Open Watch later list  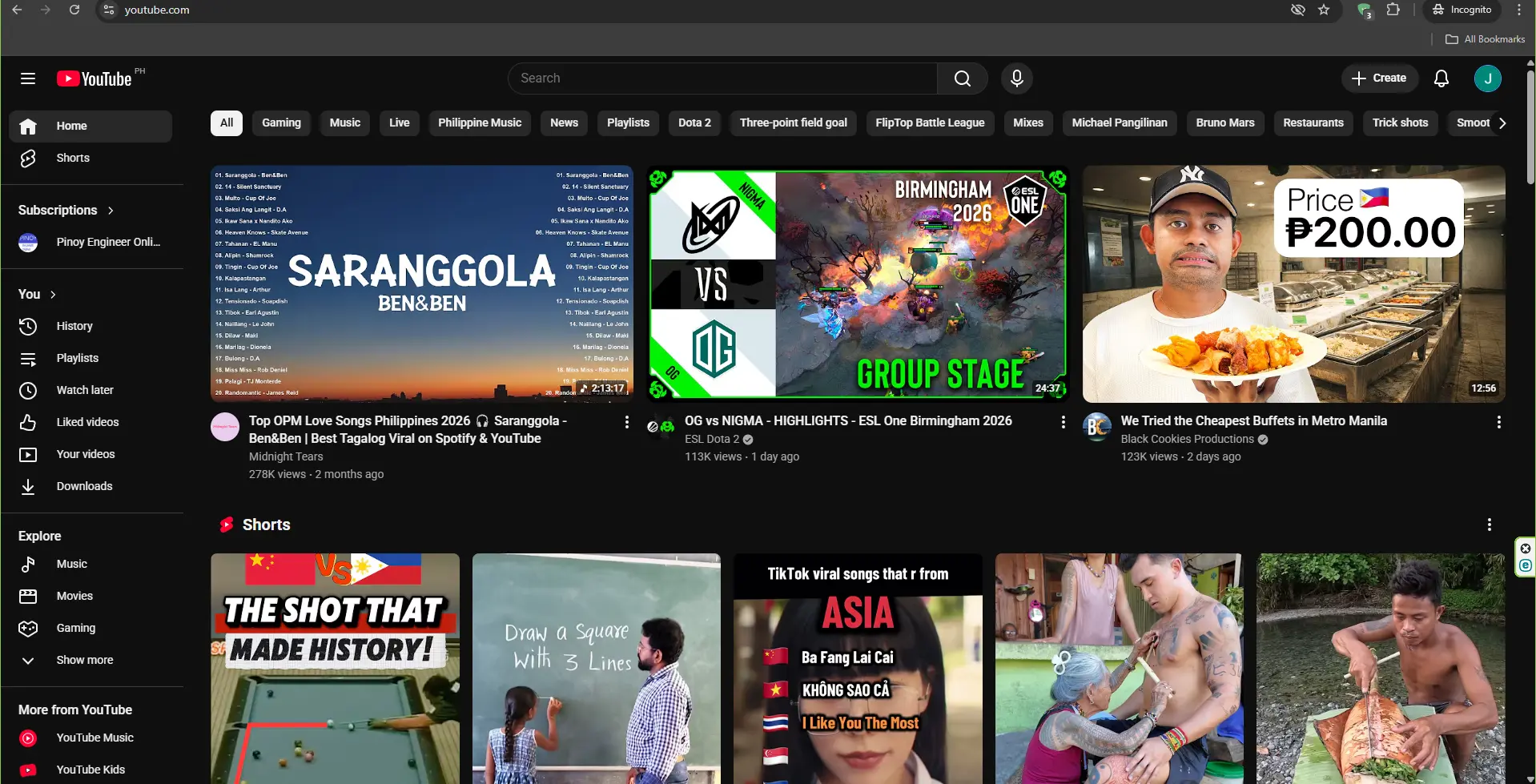[x=90, y=390]
